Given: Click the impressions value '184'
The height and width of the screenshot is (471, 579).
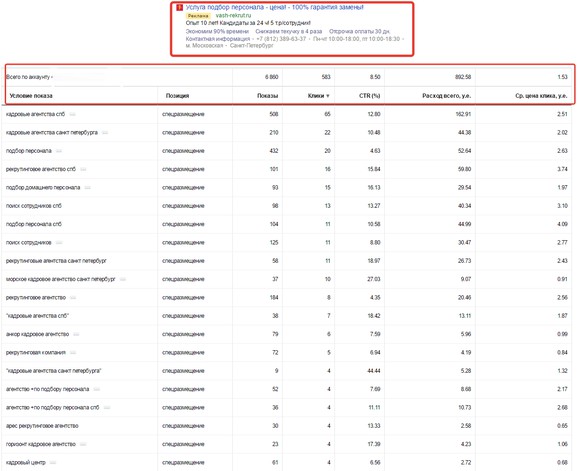Looking at the screenshot, I should click(x=274, y=298).
